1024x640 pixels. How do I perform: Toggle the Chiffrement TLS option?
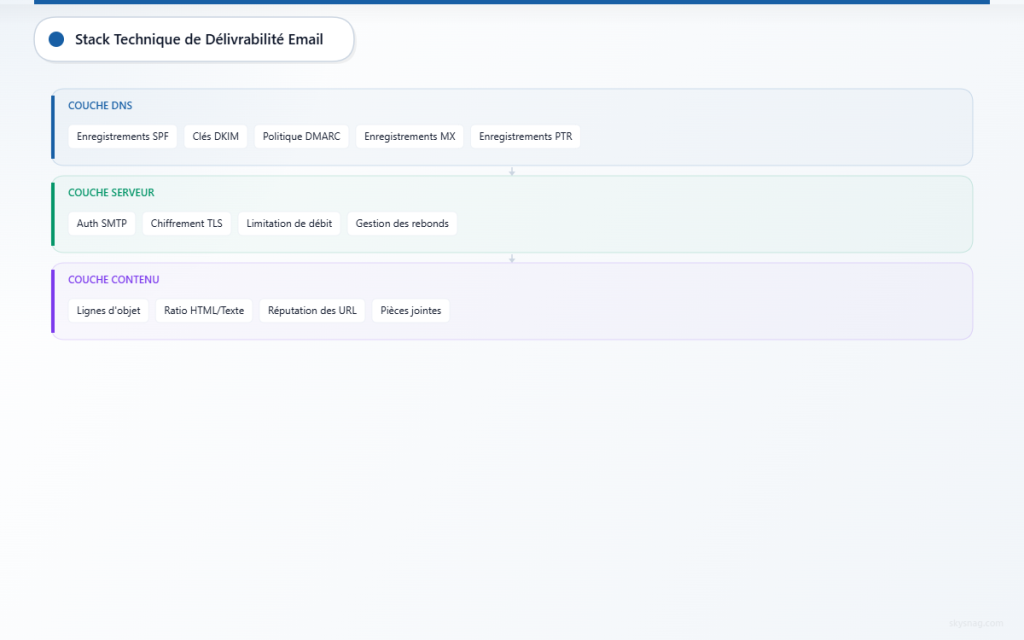[186, 223]
